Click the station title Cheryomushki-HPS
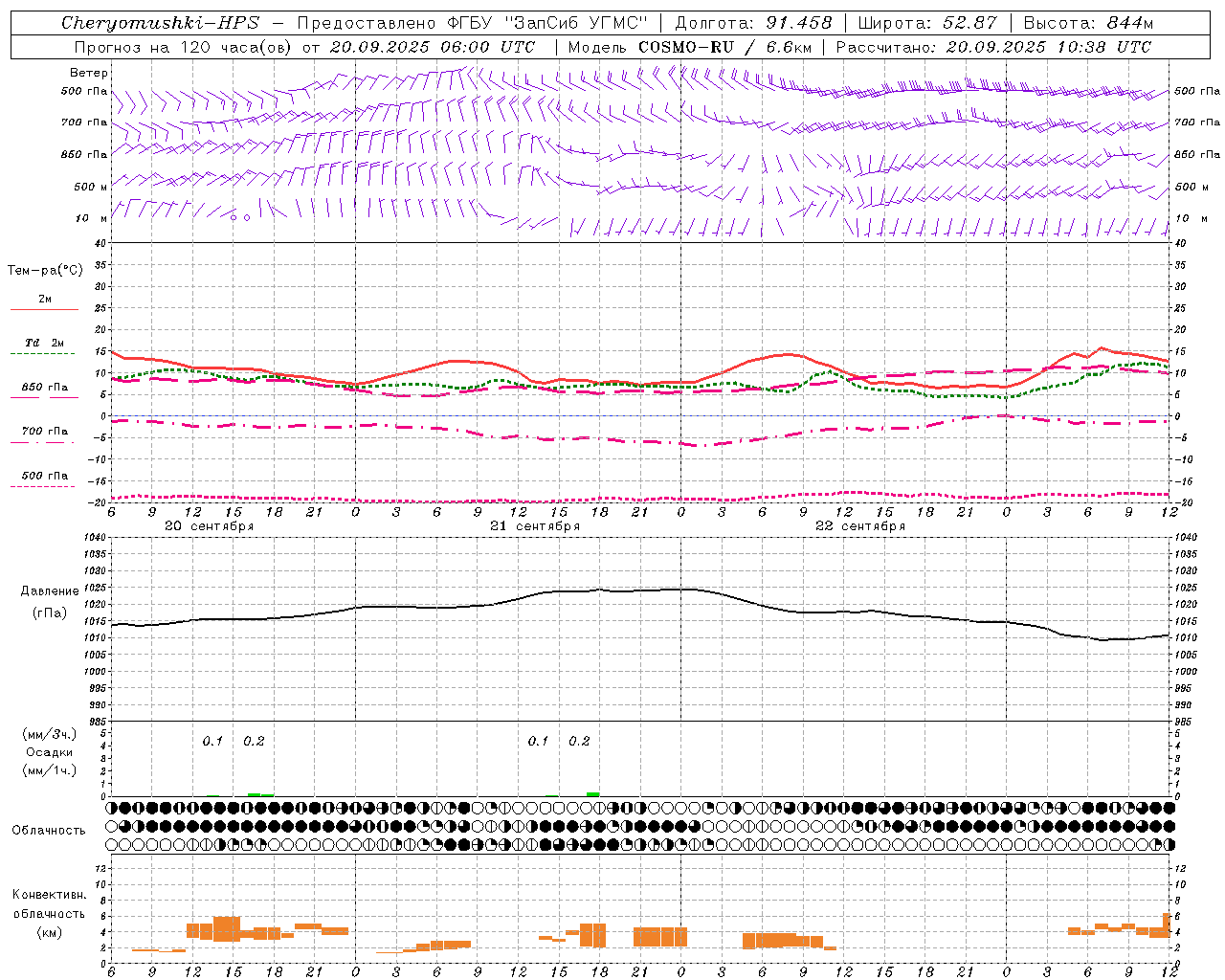Viewport: 1225px width, 980px height. click(160, 23)
